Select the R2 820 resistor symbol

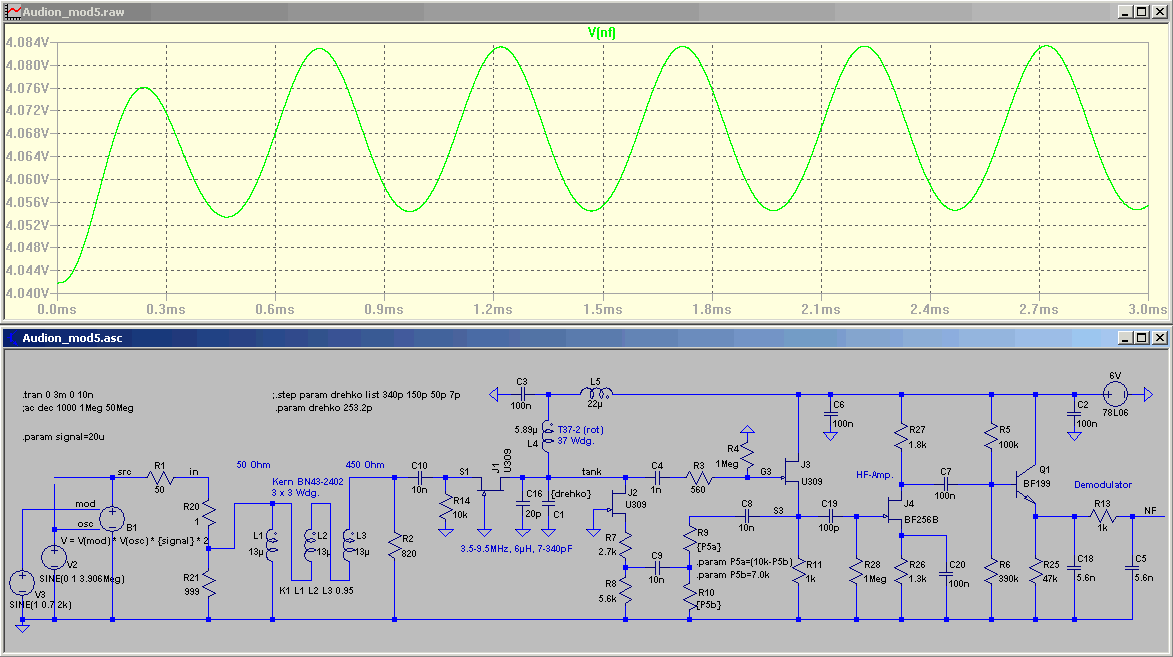click(394, 548)
